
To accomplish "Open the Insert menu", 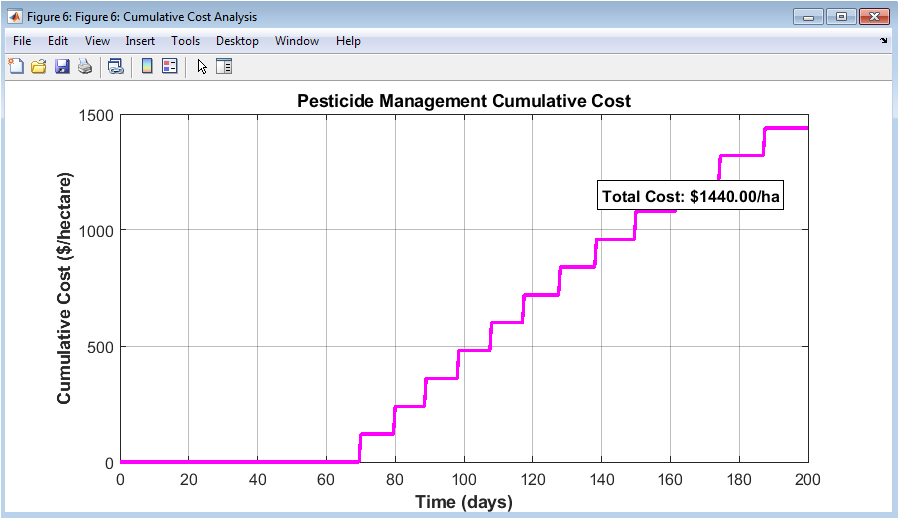I will tap(140, 41).
